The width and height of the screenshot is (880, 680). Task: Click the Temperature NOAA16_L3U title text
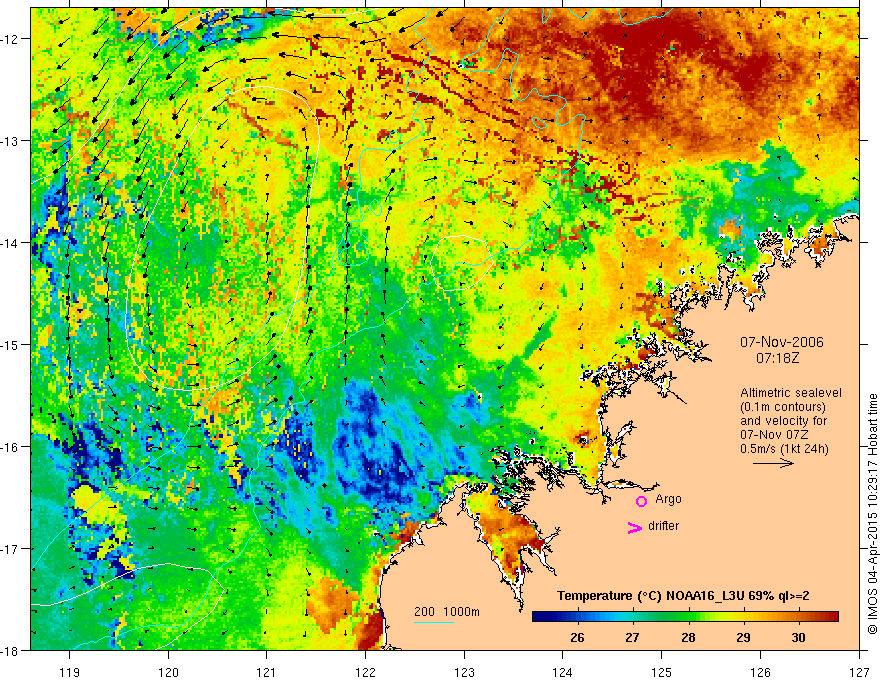tap(683, 596)
